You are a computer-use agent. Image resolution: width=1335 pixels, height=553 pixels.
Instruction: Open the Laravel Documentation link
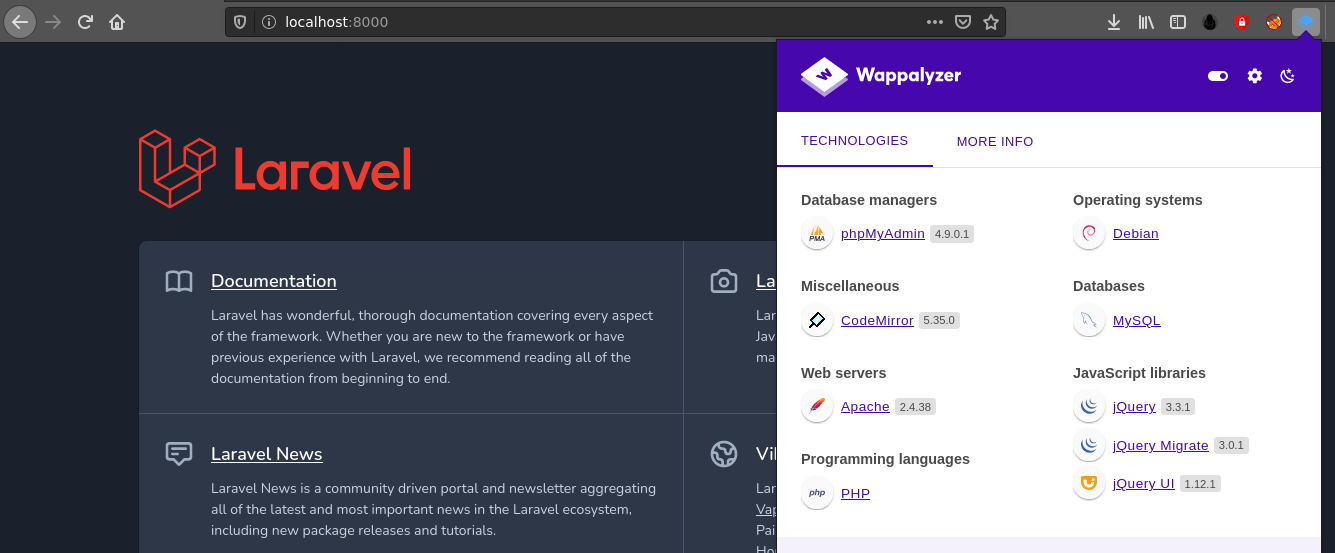[x=273, y=281]
